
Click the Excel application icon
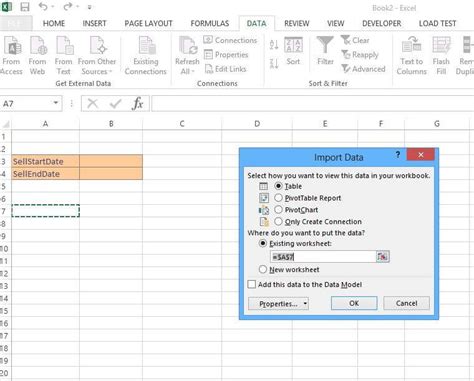pos(6,7)
